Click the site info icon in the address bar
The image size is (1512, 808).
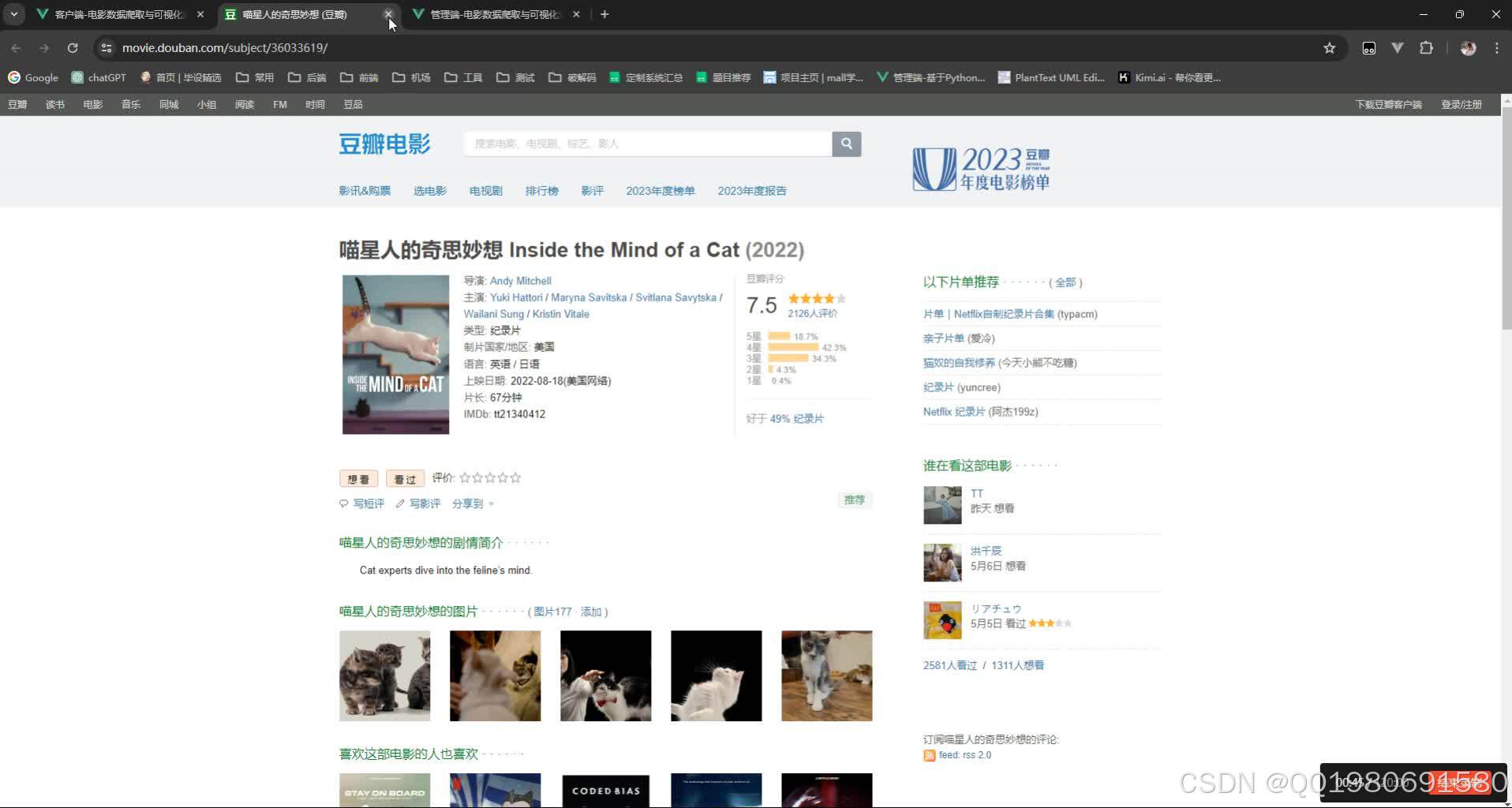click(x=107, y=48)
